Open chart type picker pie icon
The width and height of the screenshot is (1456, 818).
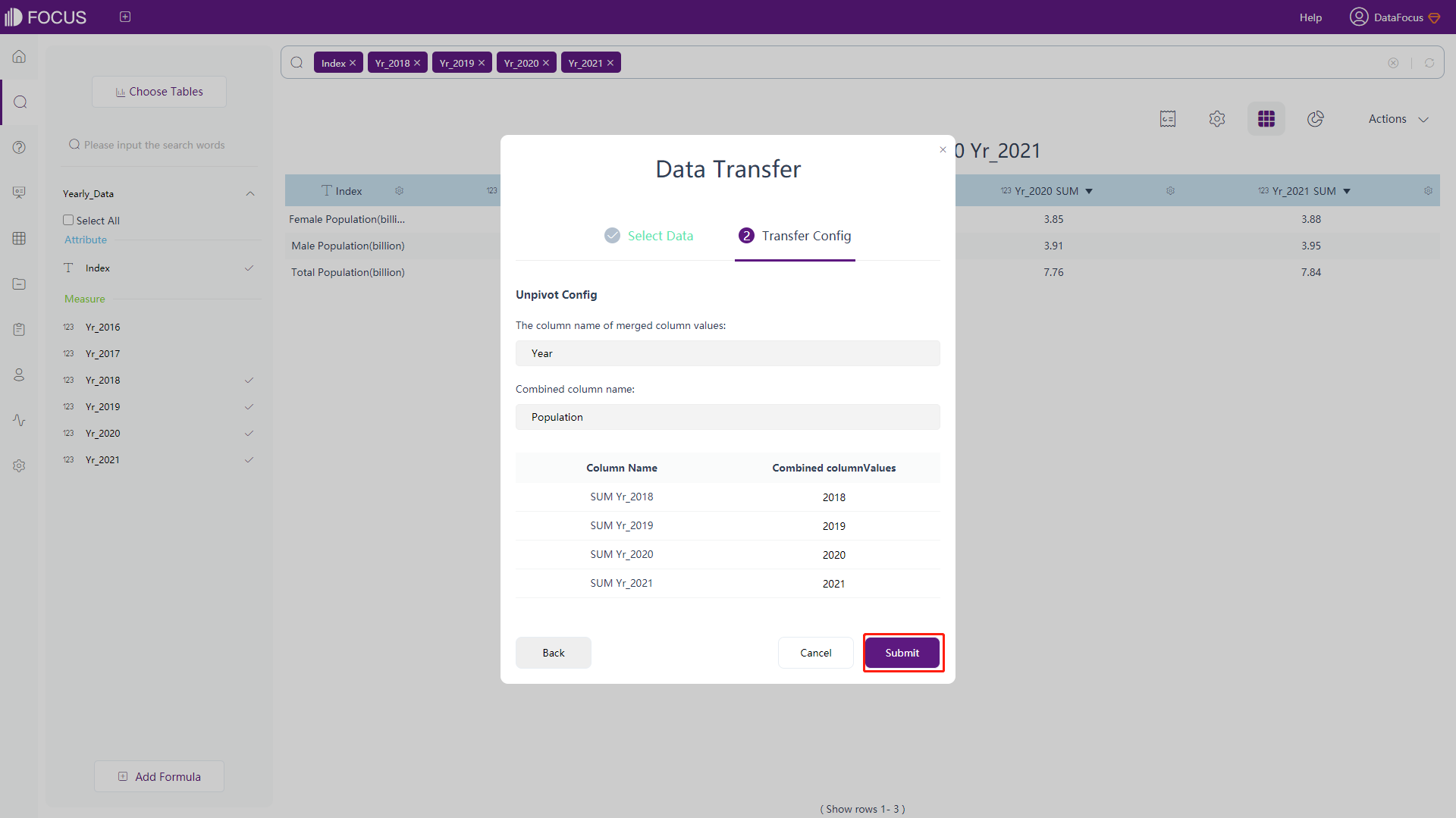click(x=1316, y=119)
